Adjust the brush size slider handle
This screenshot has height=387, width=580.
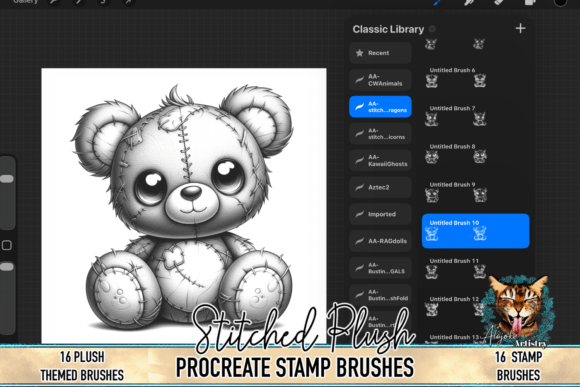tap(7, 179)
